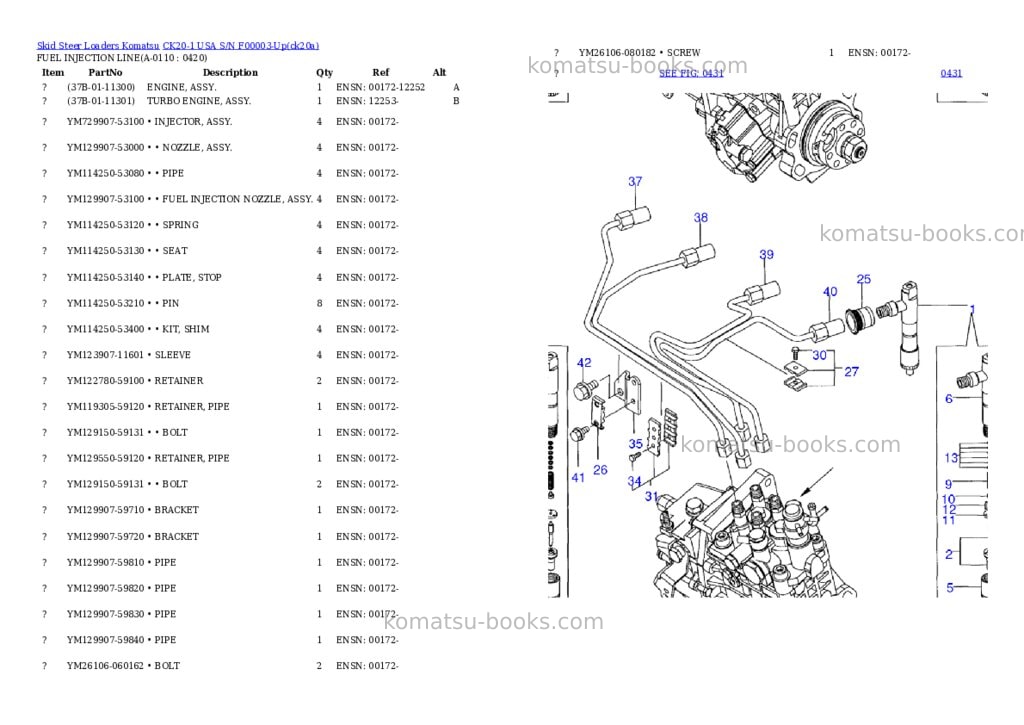Click callout number 42 in diagram

click(x=584, y=362)
